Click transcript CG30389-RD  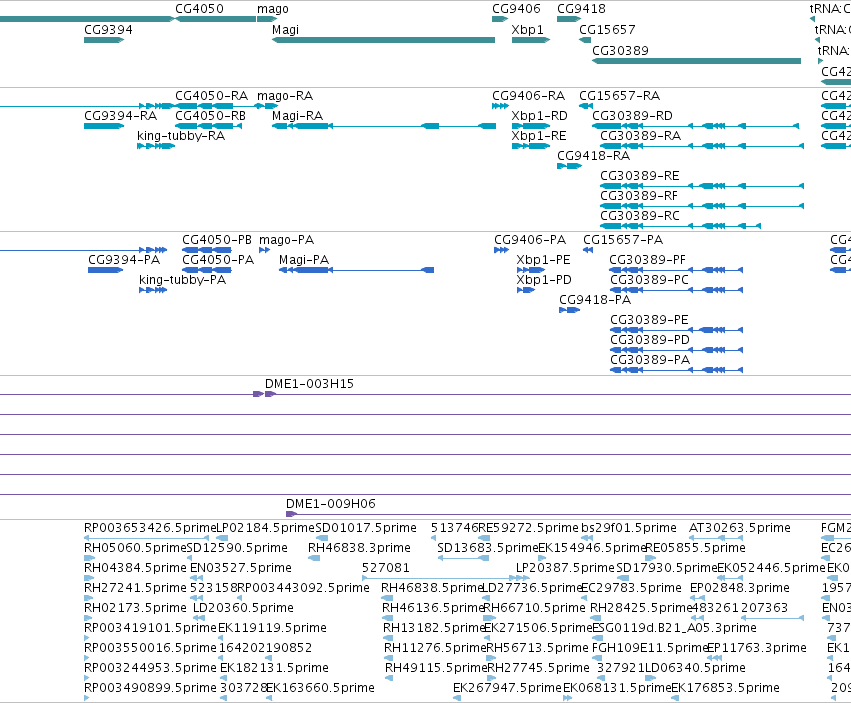[632, 116]
